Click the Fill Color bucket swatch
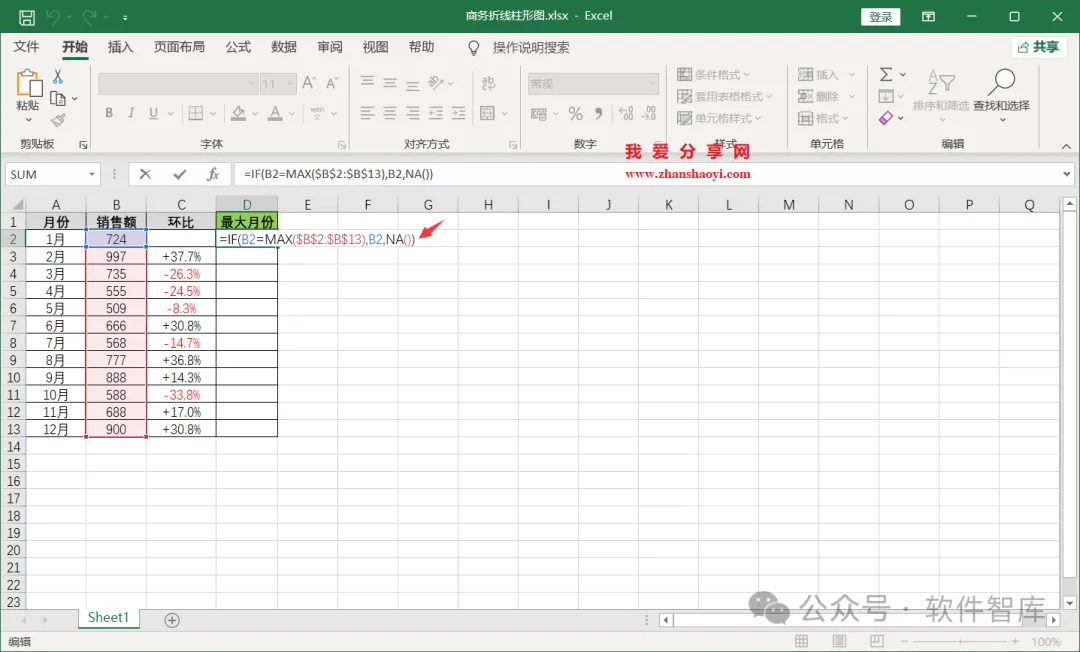 pyautogui.click(x=238, y=113)
